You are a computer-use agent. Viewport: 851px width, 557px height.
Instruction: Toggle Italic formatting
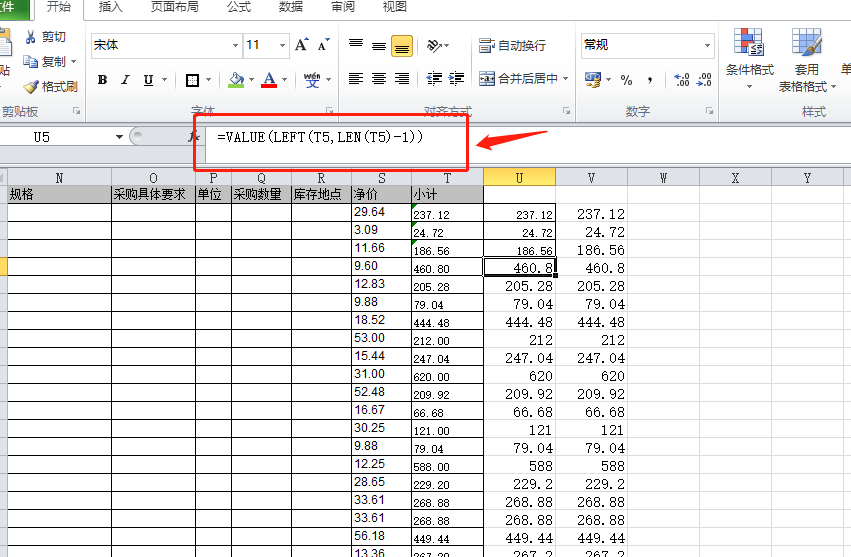click(x=125, y=80)
